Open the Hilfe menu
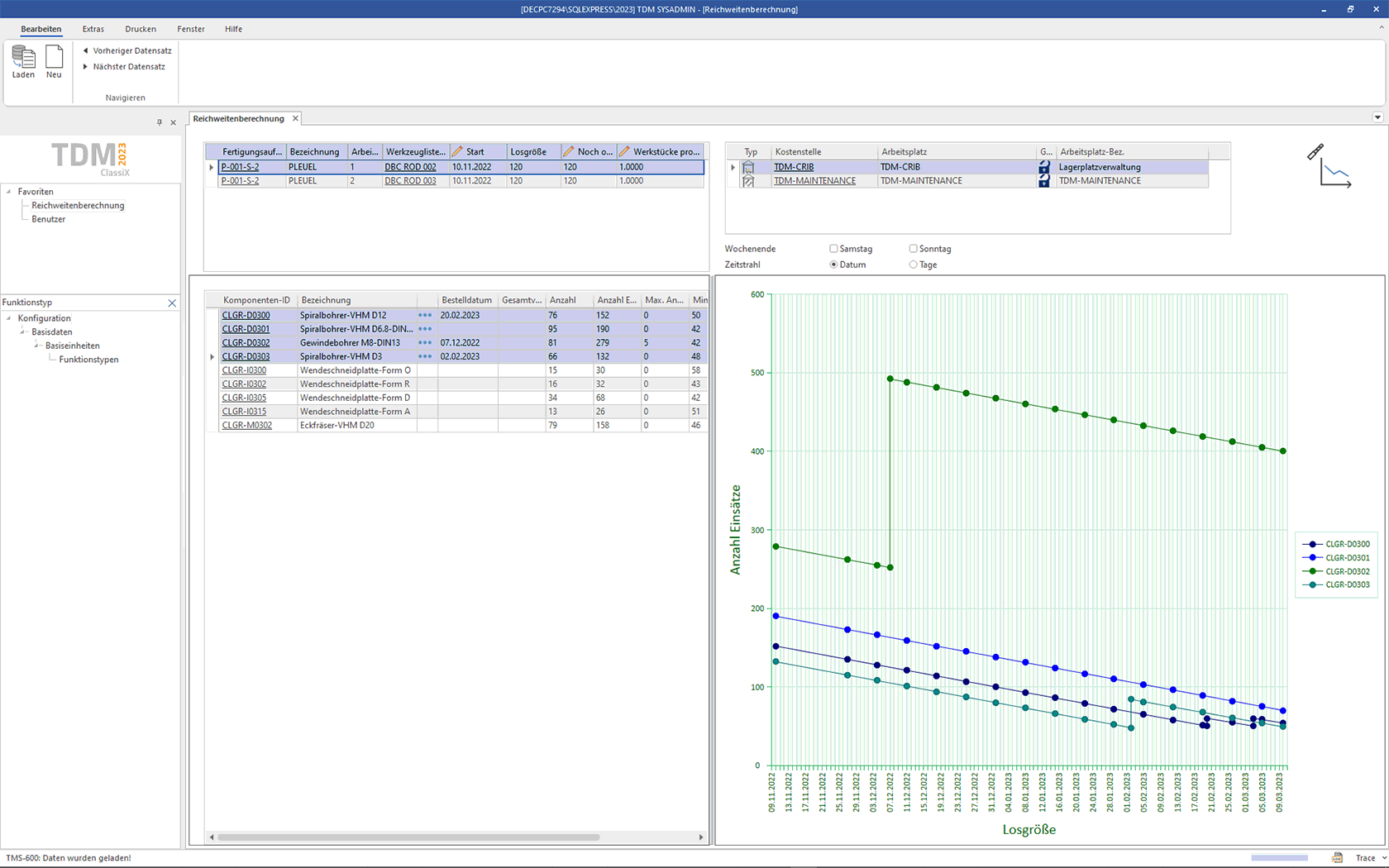This screenshot has width=1389, height=868. pos(234,29)
